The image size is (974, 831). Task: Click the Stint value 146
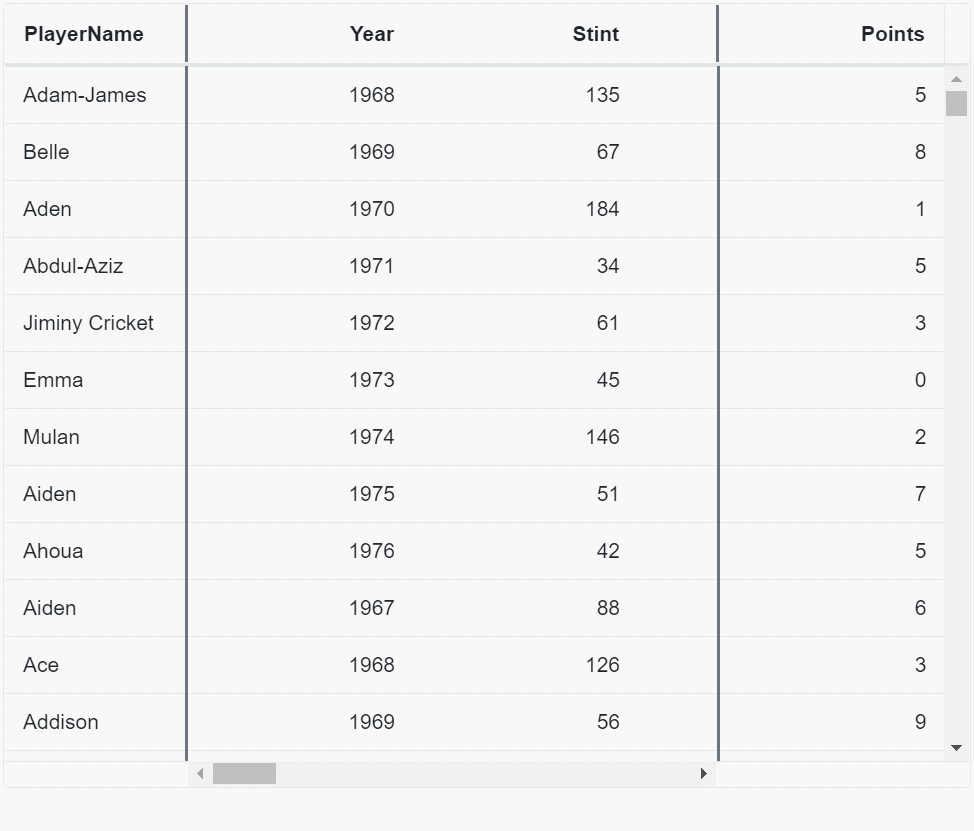(602, 437)
